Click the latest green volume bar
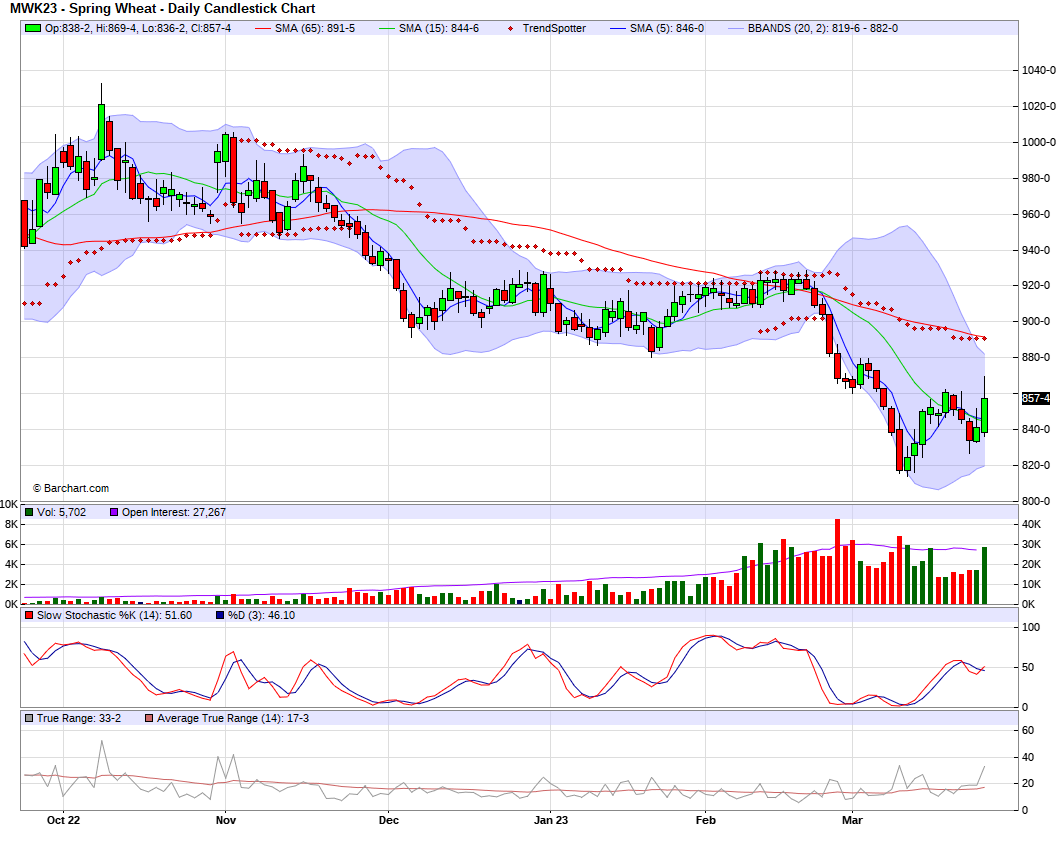This screenshot has height=851, width=1060. click(x=984, y=575)
